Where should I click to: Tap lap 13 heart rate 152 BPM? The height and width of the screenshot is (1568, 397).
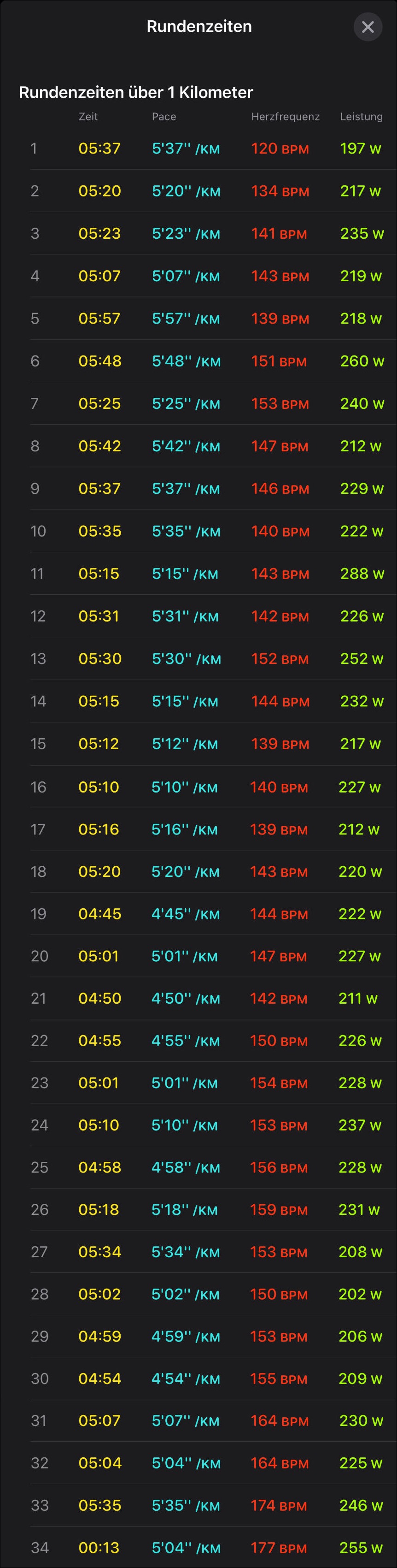(280, 659)
